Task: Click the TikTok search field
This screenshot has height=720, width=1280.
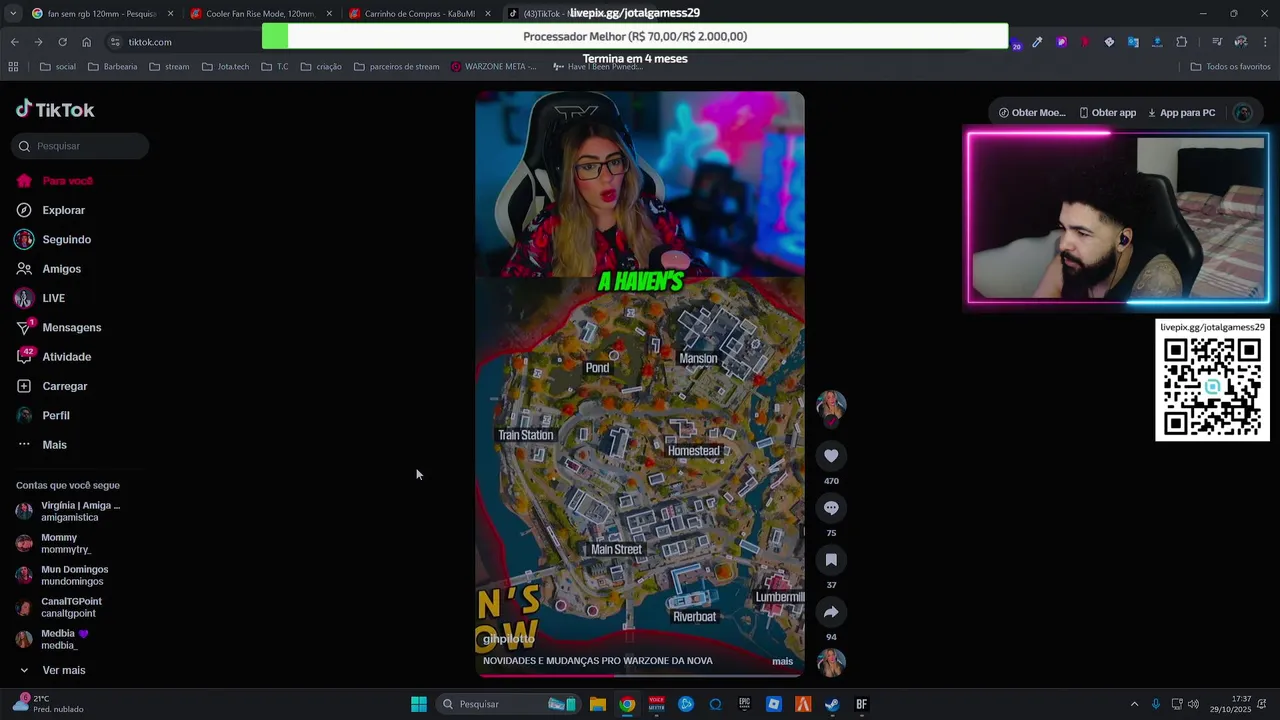Action: point(81,146)
